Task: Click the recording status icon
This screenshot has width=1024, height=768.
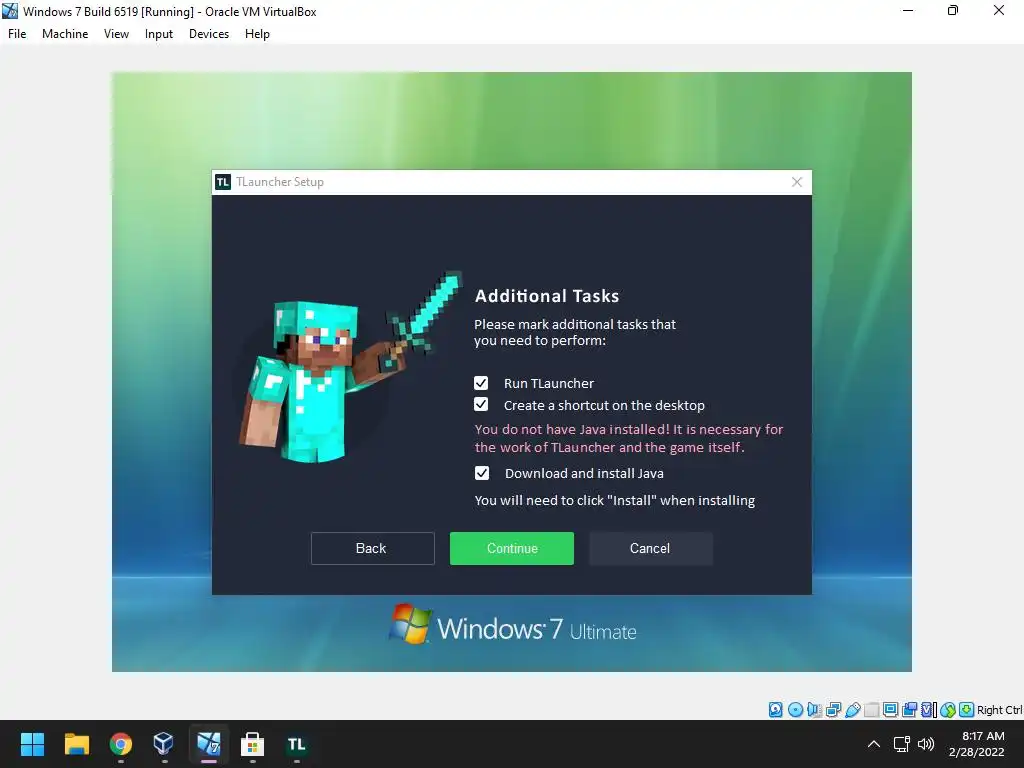Action: point(909,710)
